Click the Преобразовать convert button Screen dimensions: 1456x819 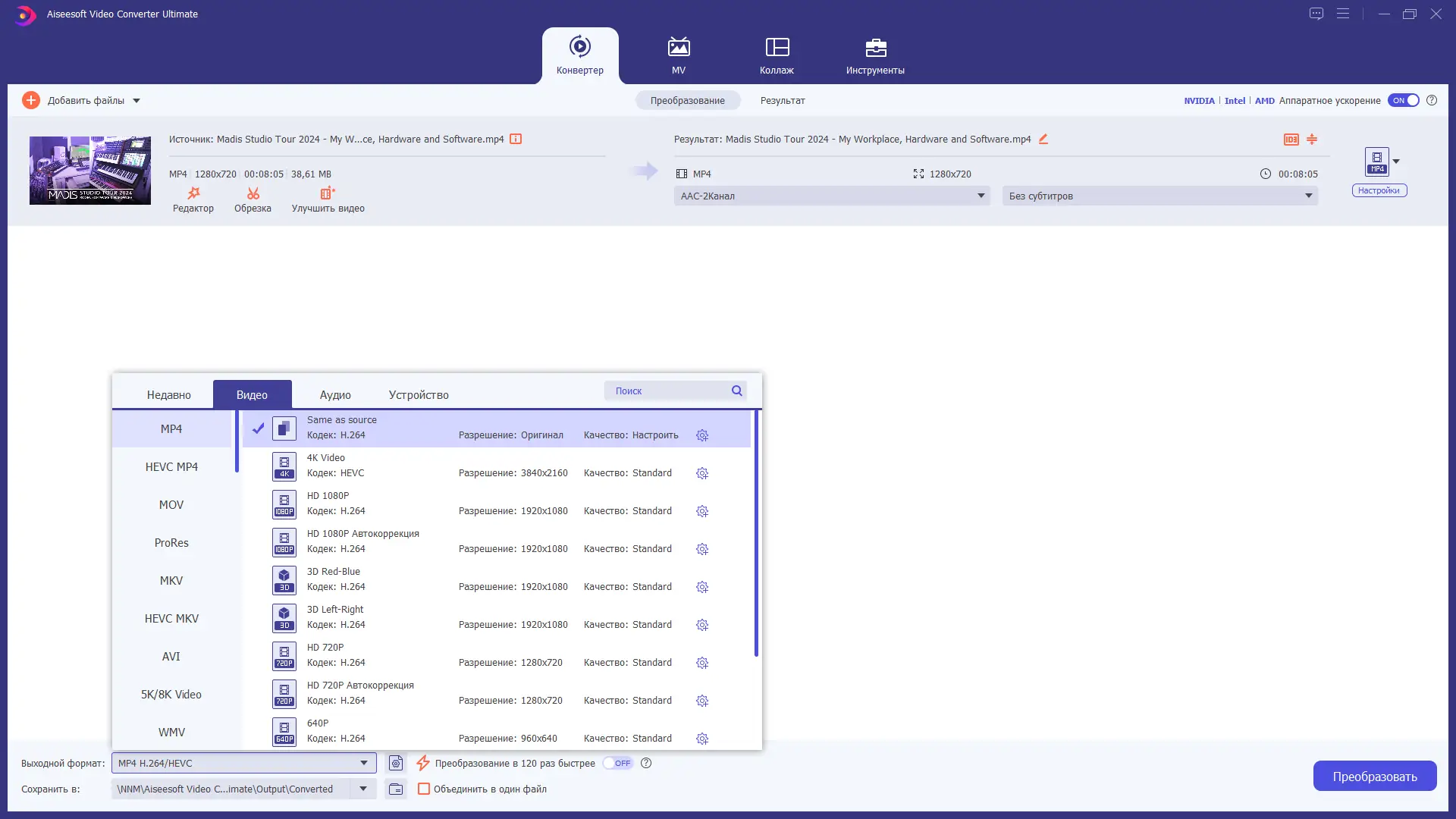pos(1374,777)
